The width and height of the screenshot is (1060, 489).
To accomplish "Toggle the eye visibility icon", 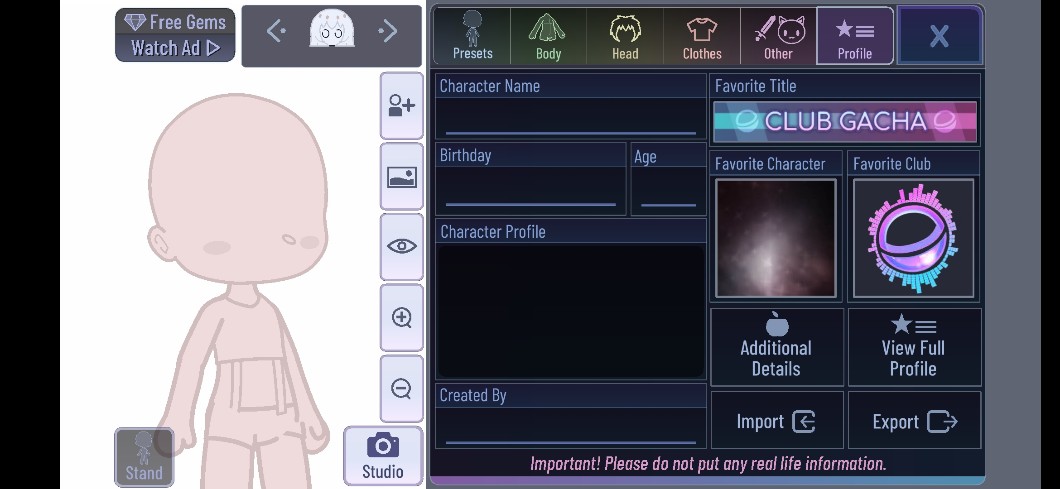I will click(402, 247).
